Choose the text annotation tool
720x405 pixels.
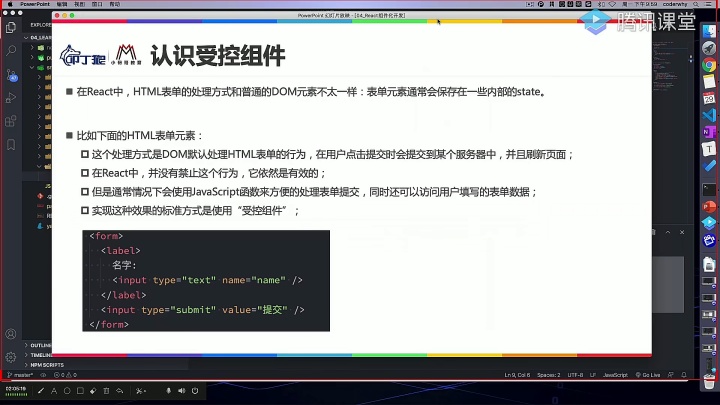coord(54,391)
